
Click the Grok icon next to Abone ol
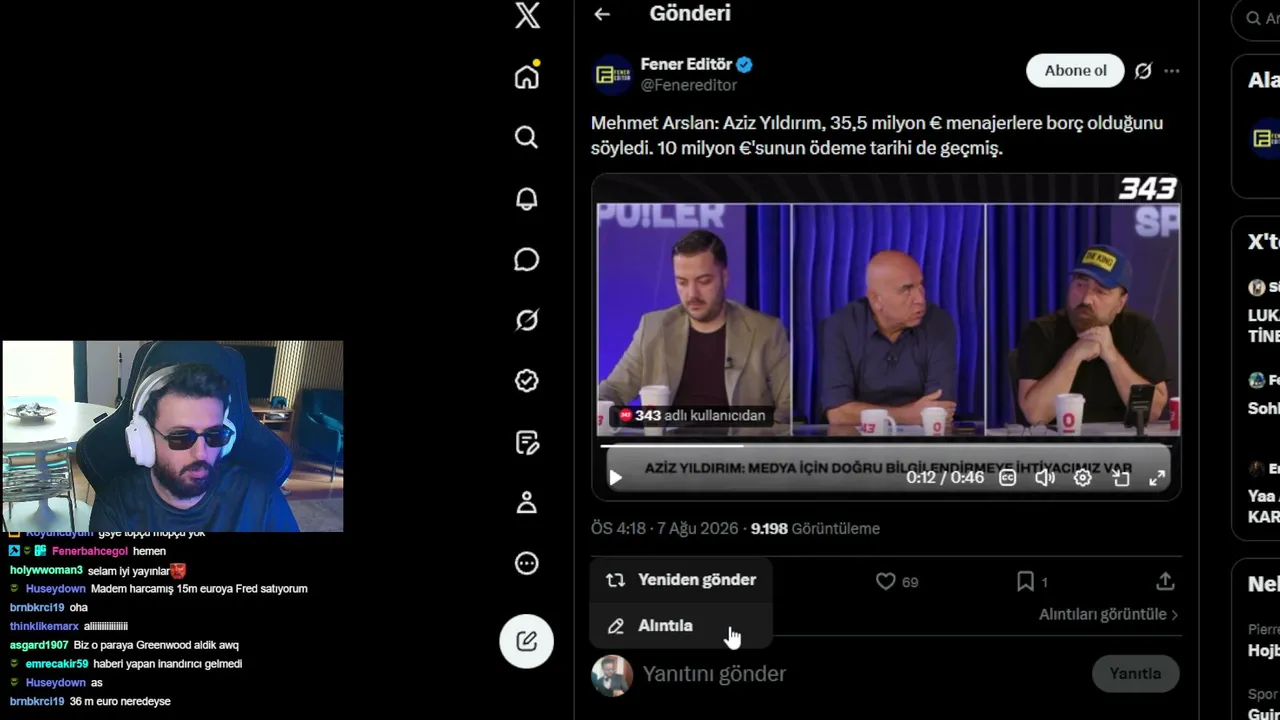pos(1143,71)
